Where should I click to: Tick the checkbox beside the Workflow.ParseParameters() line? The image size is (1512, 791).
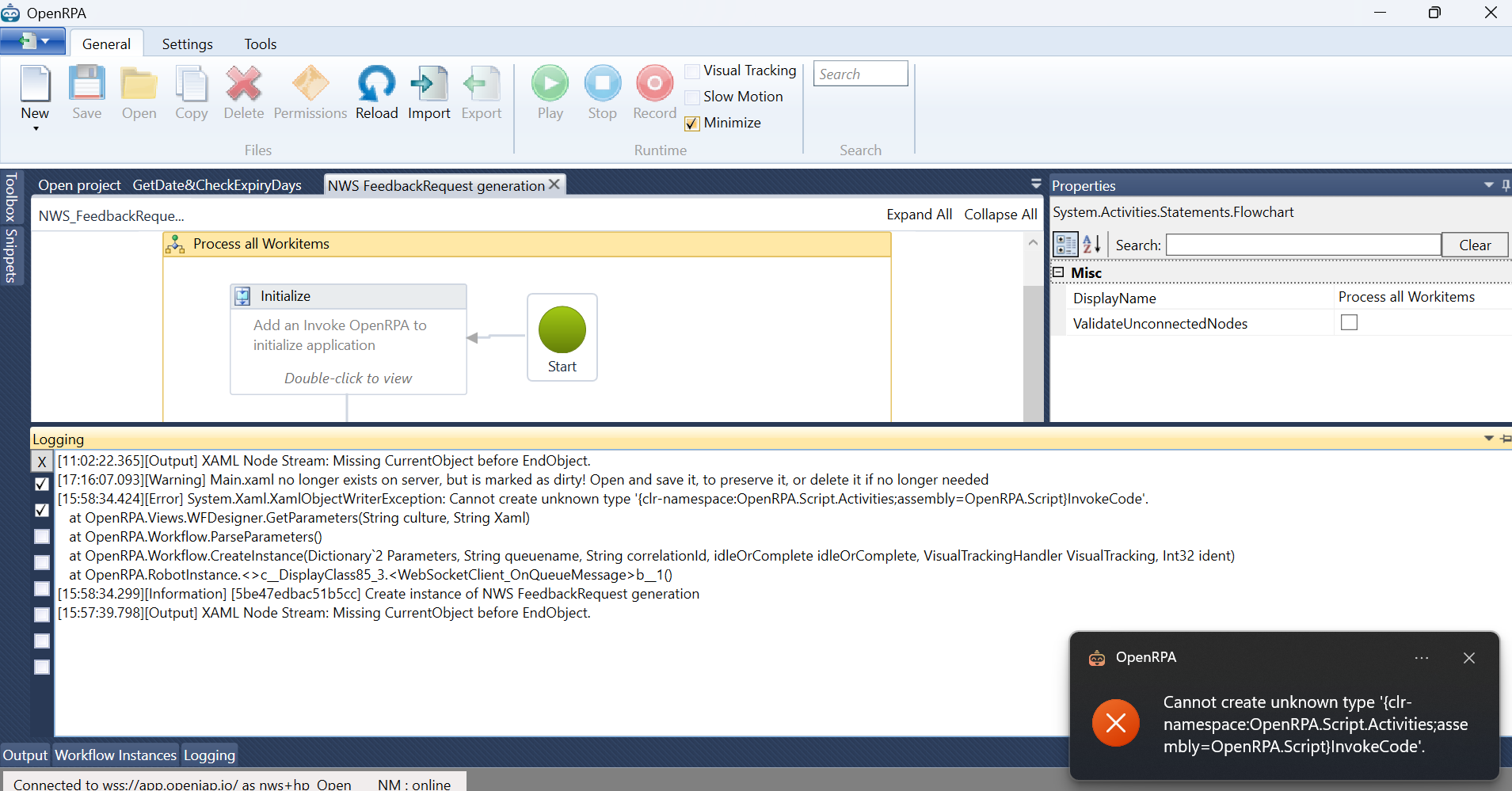tap(42, 537)
